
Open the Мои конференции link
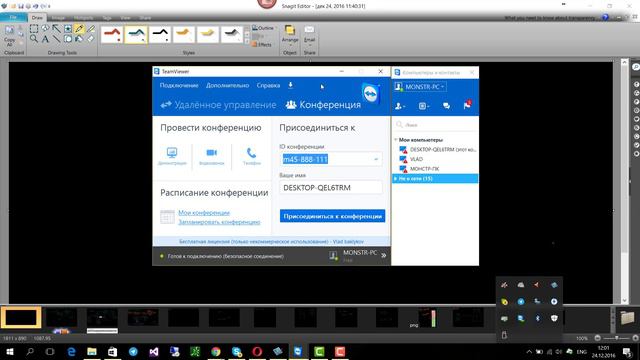(204, 213)
